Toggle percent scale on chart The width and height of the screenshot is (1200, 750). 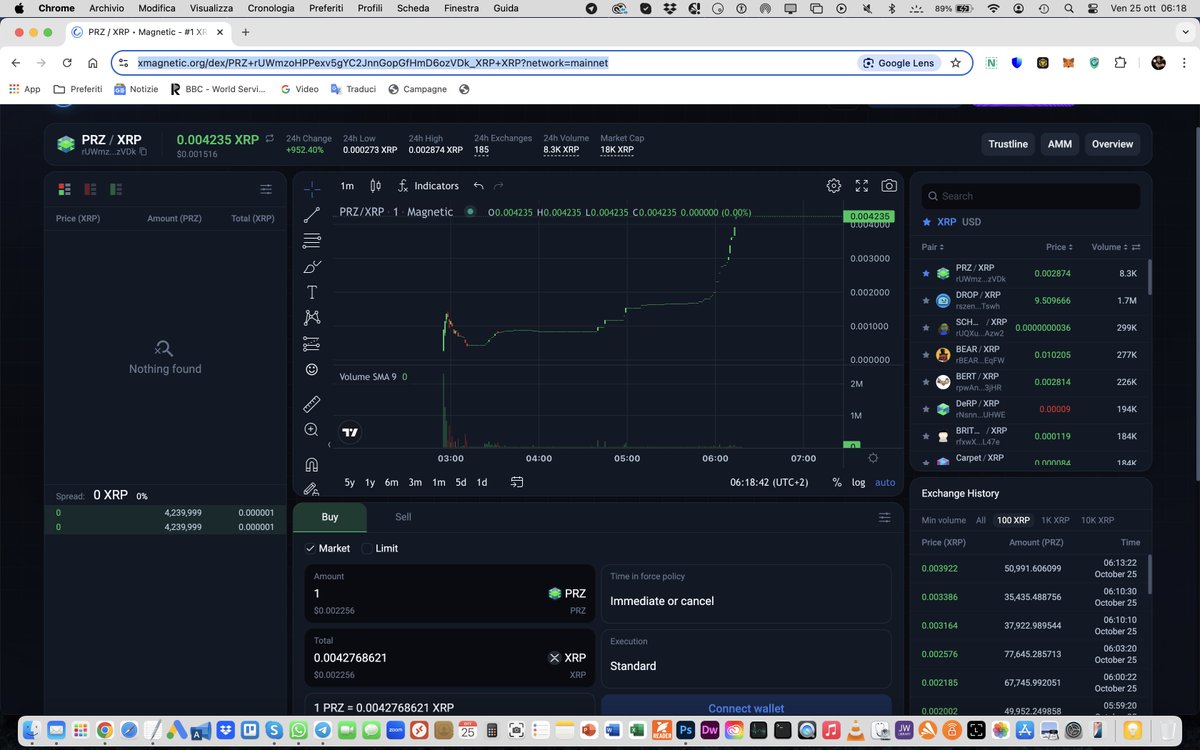pyautogui.click(x=836, y=482)
